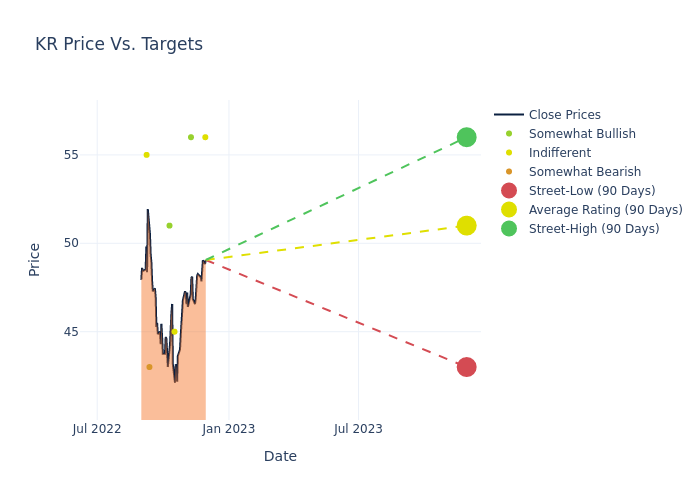The width and height of the screenshot is (700, 500).
Task: Select the Somewhat Bearish orange rating dot
Action: [149, 367]
